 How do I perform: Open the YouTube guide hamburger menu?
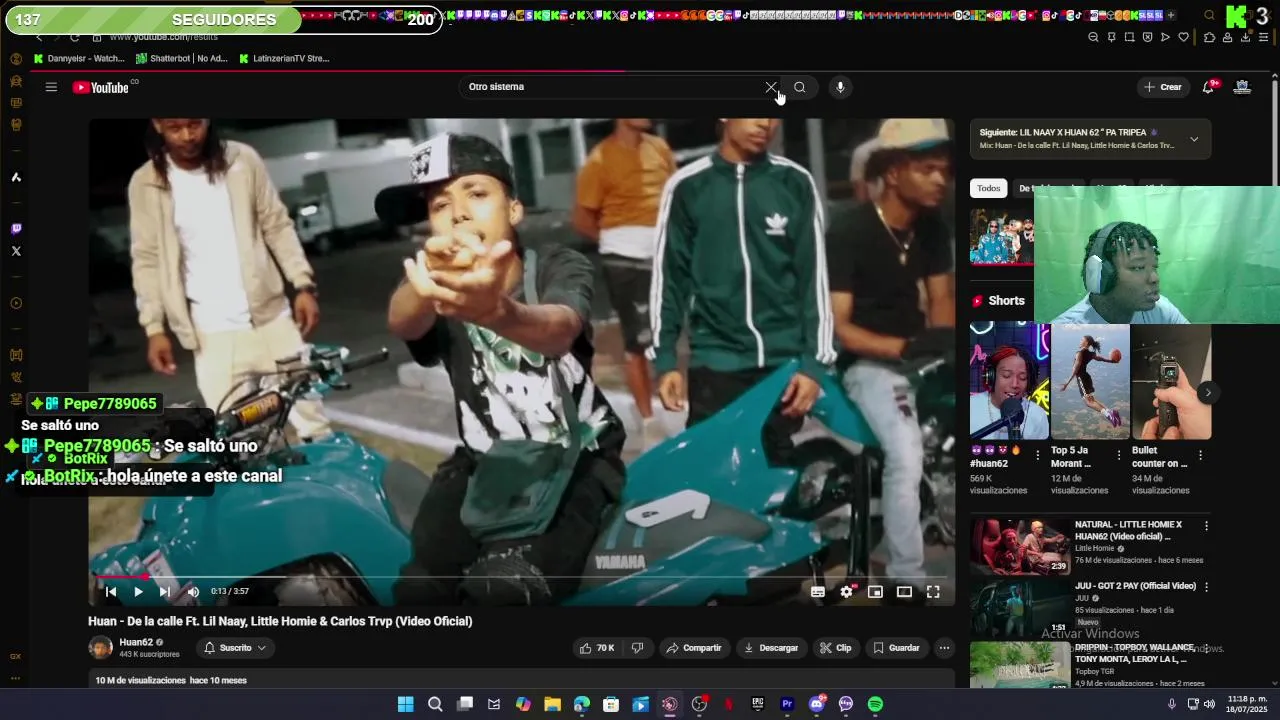(x=51, y=87)
